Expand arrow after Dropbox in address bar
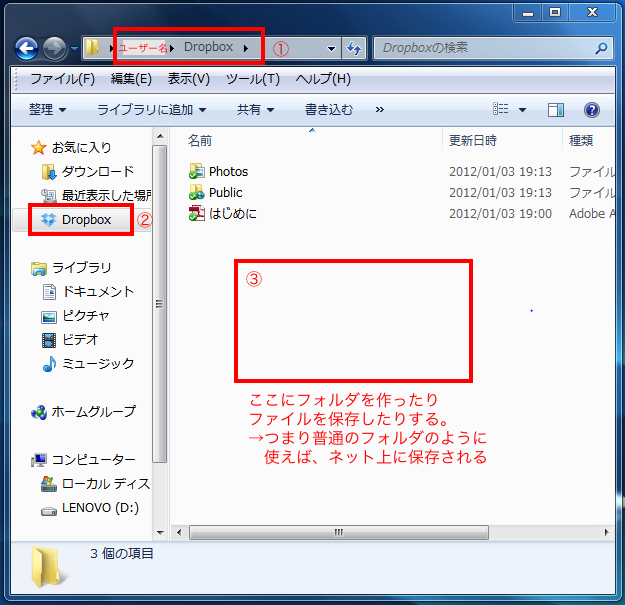The width and height of the screenshot is (625, 605). (x=246, y=48)
